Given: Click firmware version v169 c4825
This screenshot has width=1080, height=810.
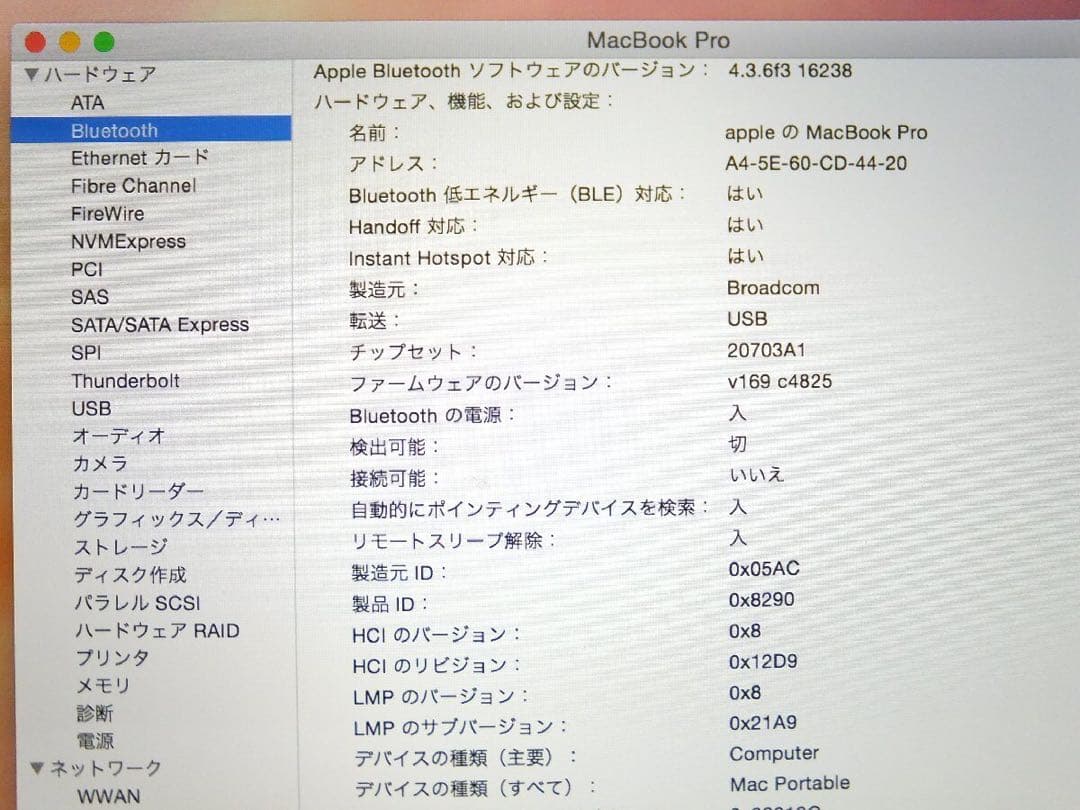Looking at the screenshot, I should coord(780,382).
